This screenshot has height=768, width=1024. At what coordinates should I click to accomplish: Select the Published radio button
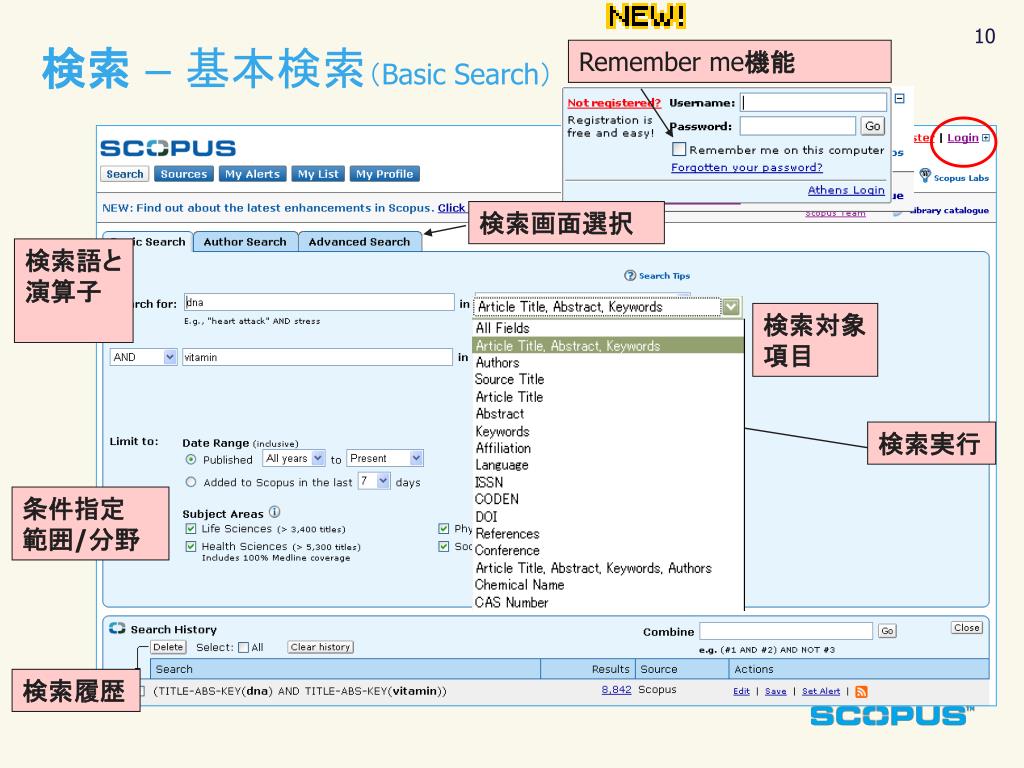[191, 460]
